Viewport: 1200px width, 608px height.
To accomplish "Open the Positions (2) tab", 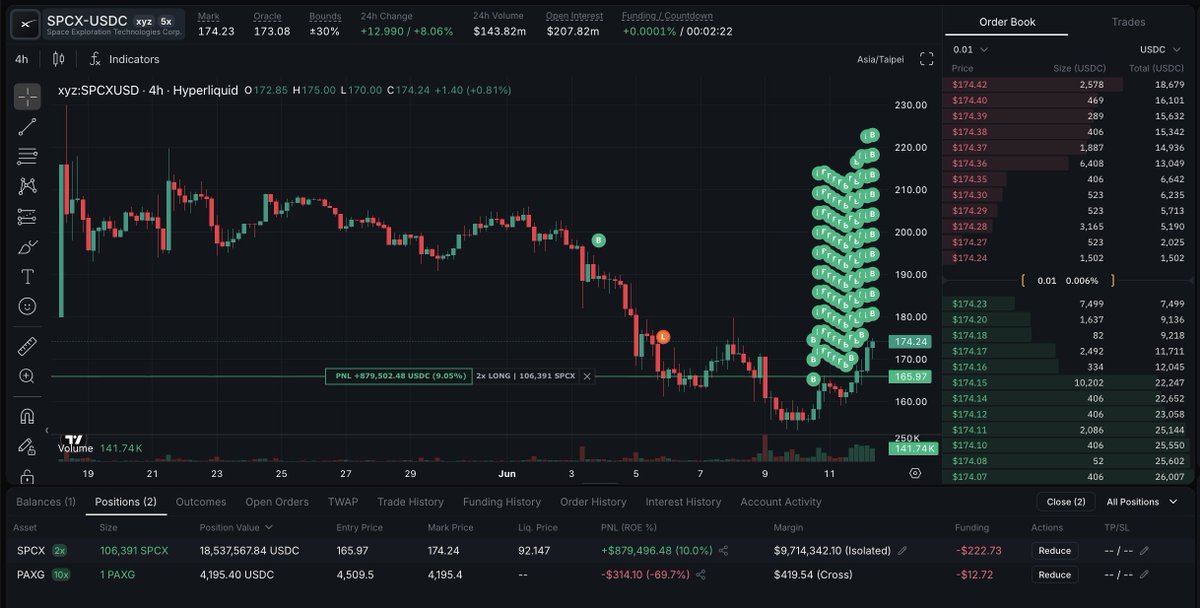I will tap(125, 502).
